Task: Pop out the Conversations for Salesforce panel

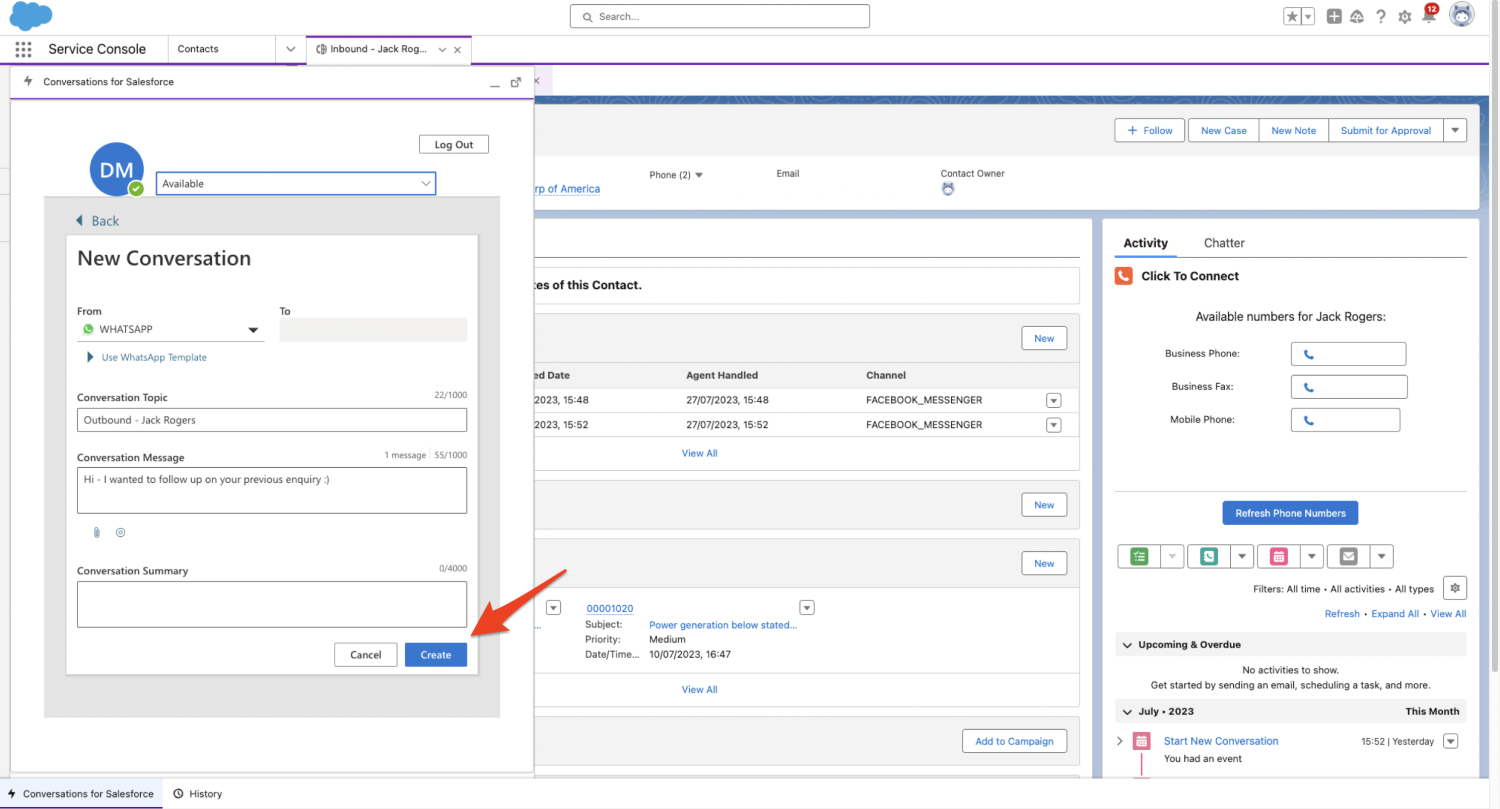Action: (x=516, y=83)
